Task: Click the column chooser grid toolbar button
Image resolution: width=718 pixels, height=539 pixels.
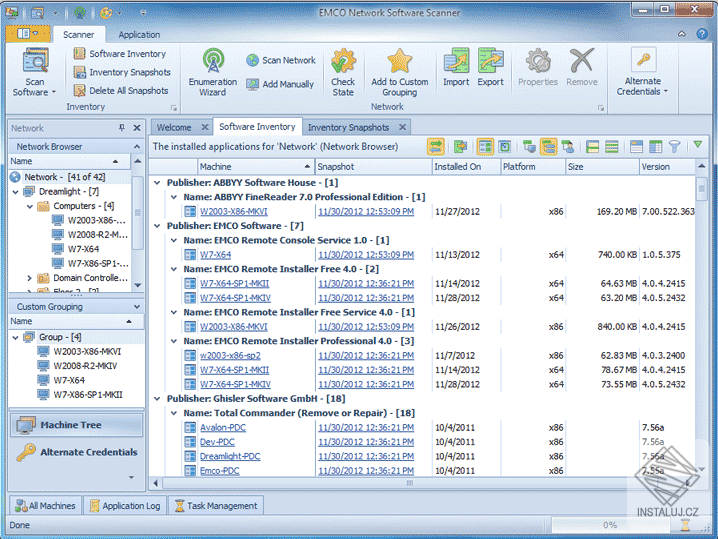Action: point(655,147)
